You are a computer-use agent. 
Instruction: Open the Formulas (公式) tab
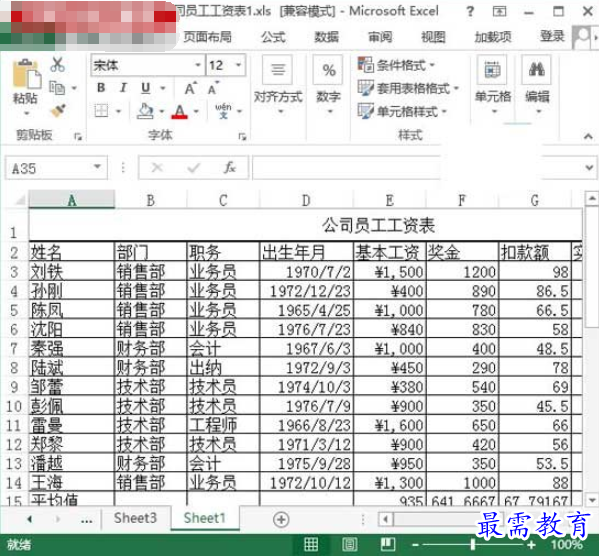273,37
